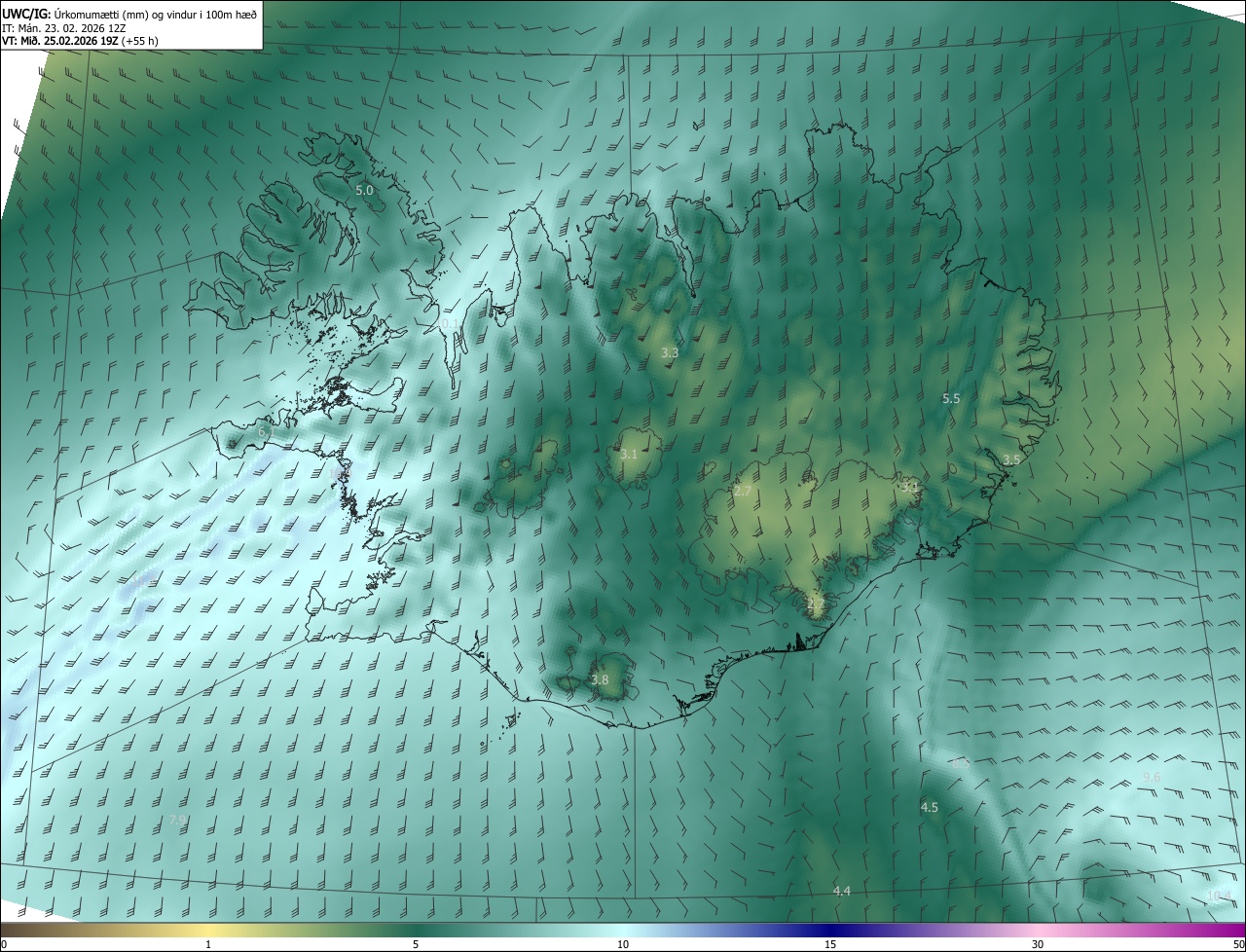
Task: Click the VT valid time line
Action: pos(80,41)
